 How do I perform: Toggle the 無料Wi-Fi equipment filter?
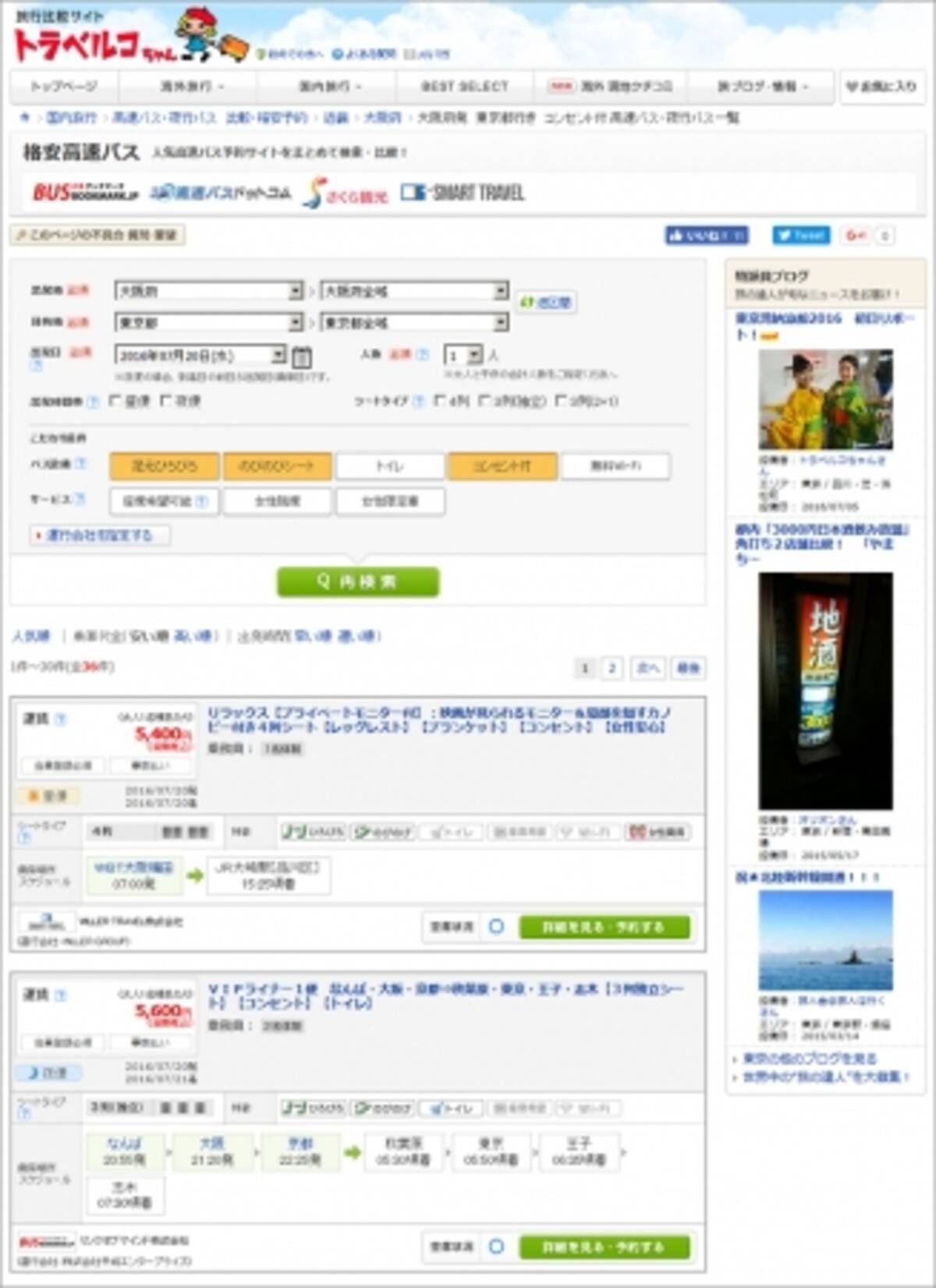pos(615,466)
